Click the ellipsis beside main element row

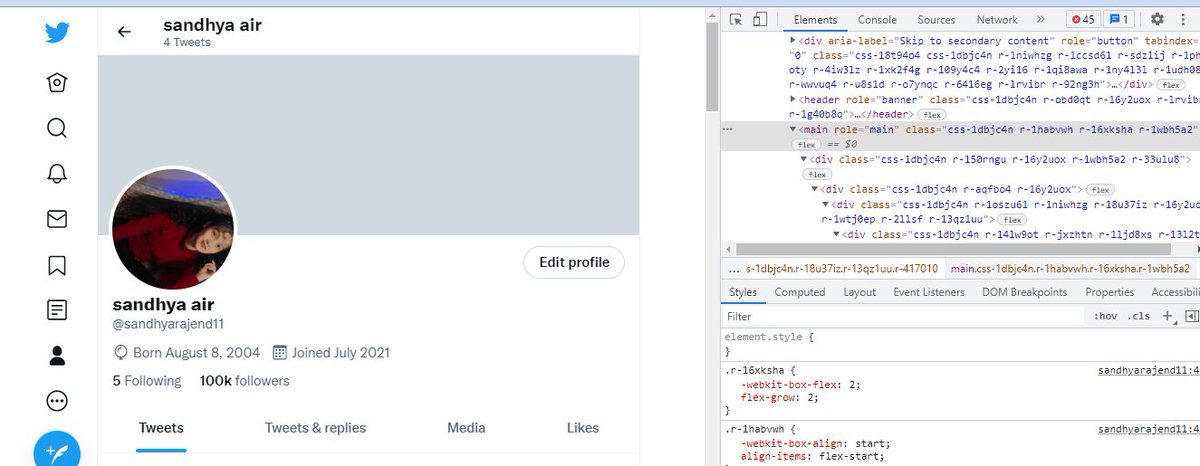pyautogui.click(x=728, y=130)
